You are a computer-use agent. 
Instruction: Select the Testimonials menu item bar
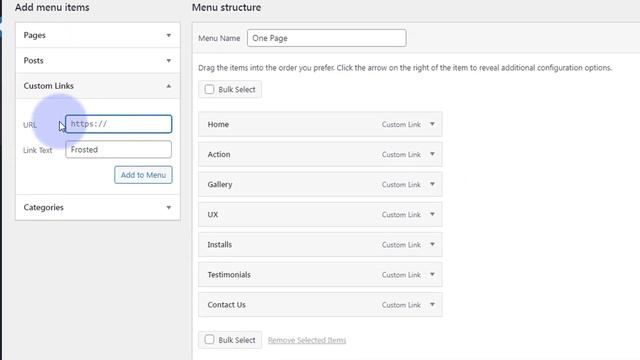point(320,274)
